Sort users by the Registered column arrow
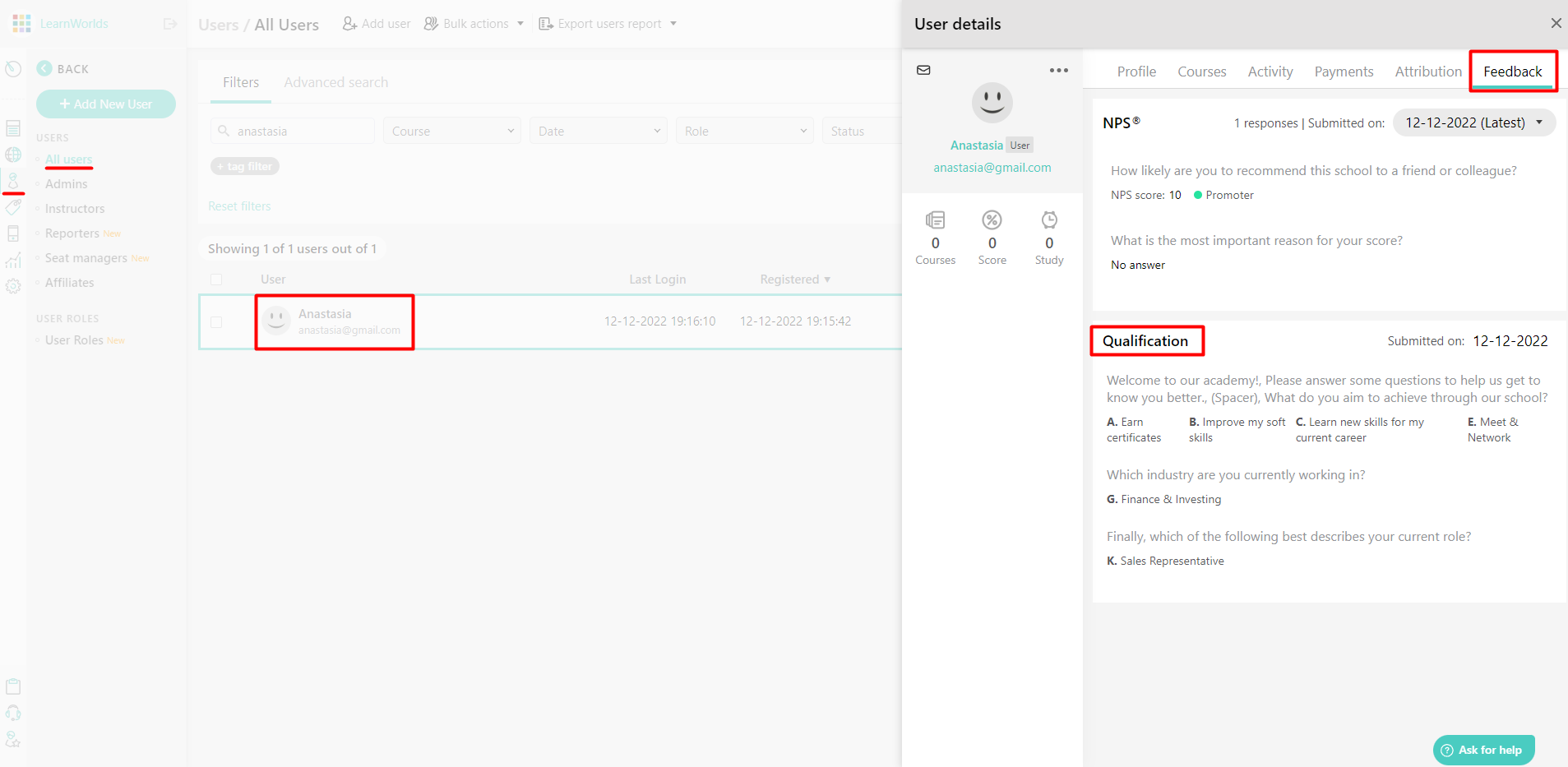Viewport: 1568px width, 767px height. [x=827, y=279]
